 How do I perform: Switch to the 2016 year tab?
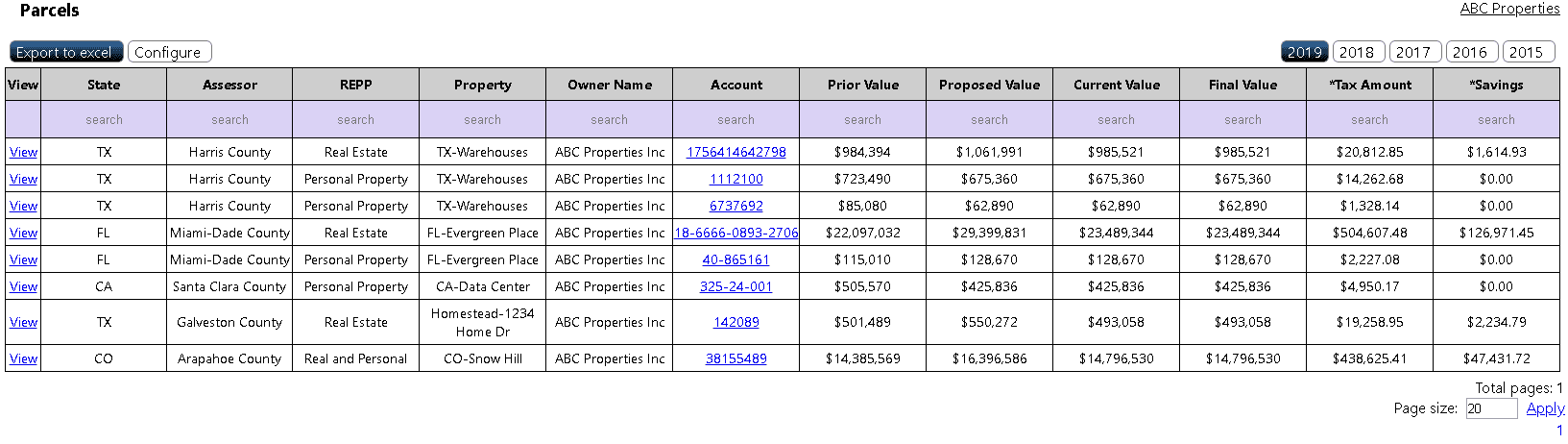click(1470, 52)
